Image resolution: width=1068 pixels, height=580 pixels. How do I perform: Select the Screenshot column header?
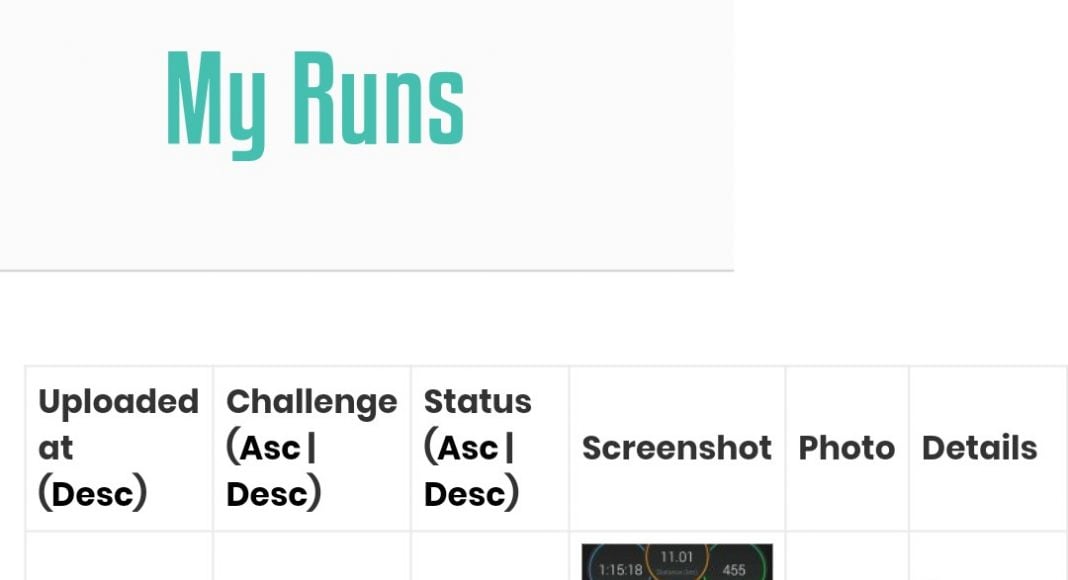coord(677,448)
